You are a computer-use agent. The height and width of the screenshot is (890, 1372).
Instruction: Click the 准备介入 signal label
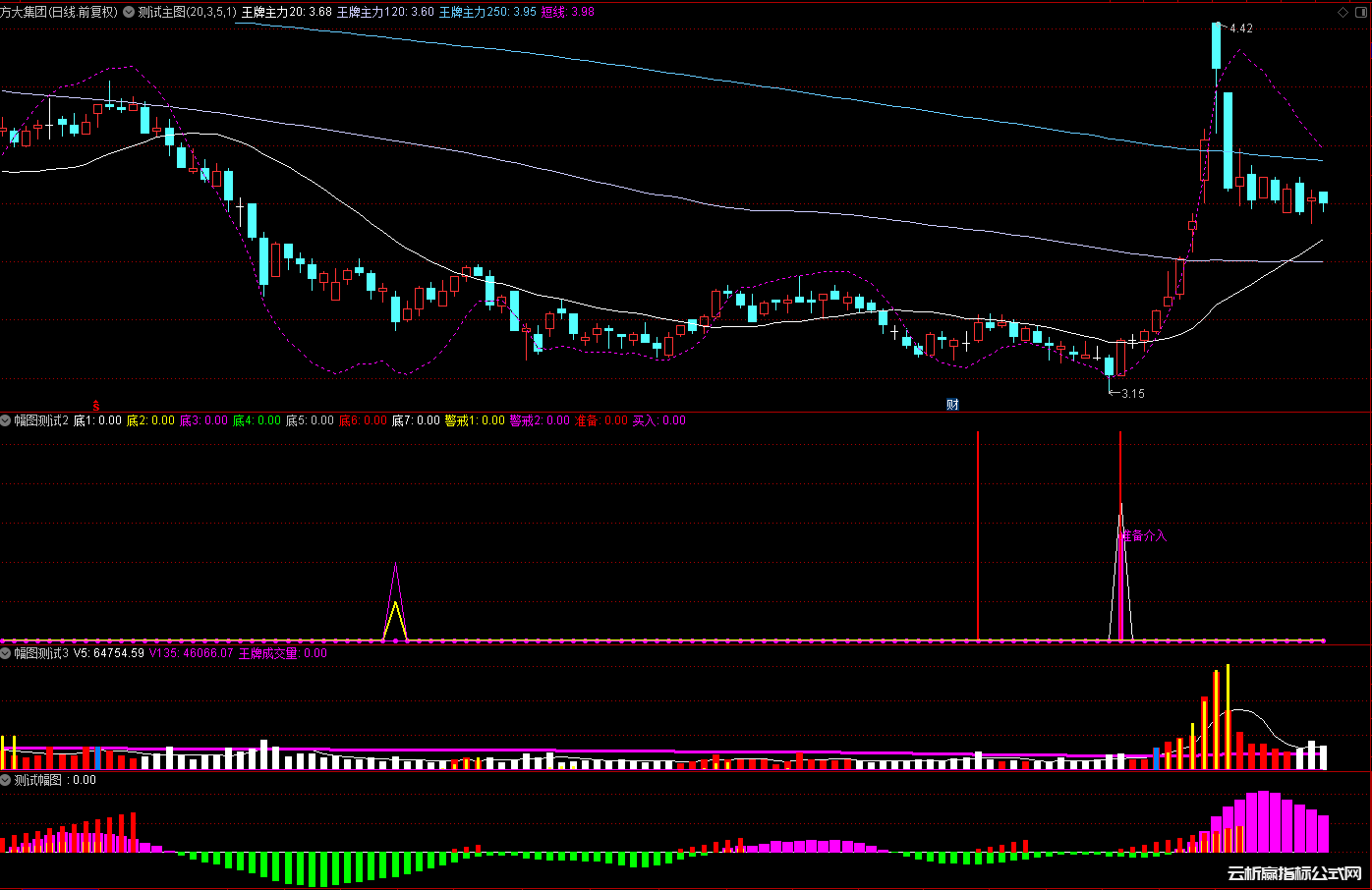pyautogui.click(x=1144, y=536)
